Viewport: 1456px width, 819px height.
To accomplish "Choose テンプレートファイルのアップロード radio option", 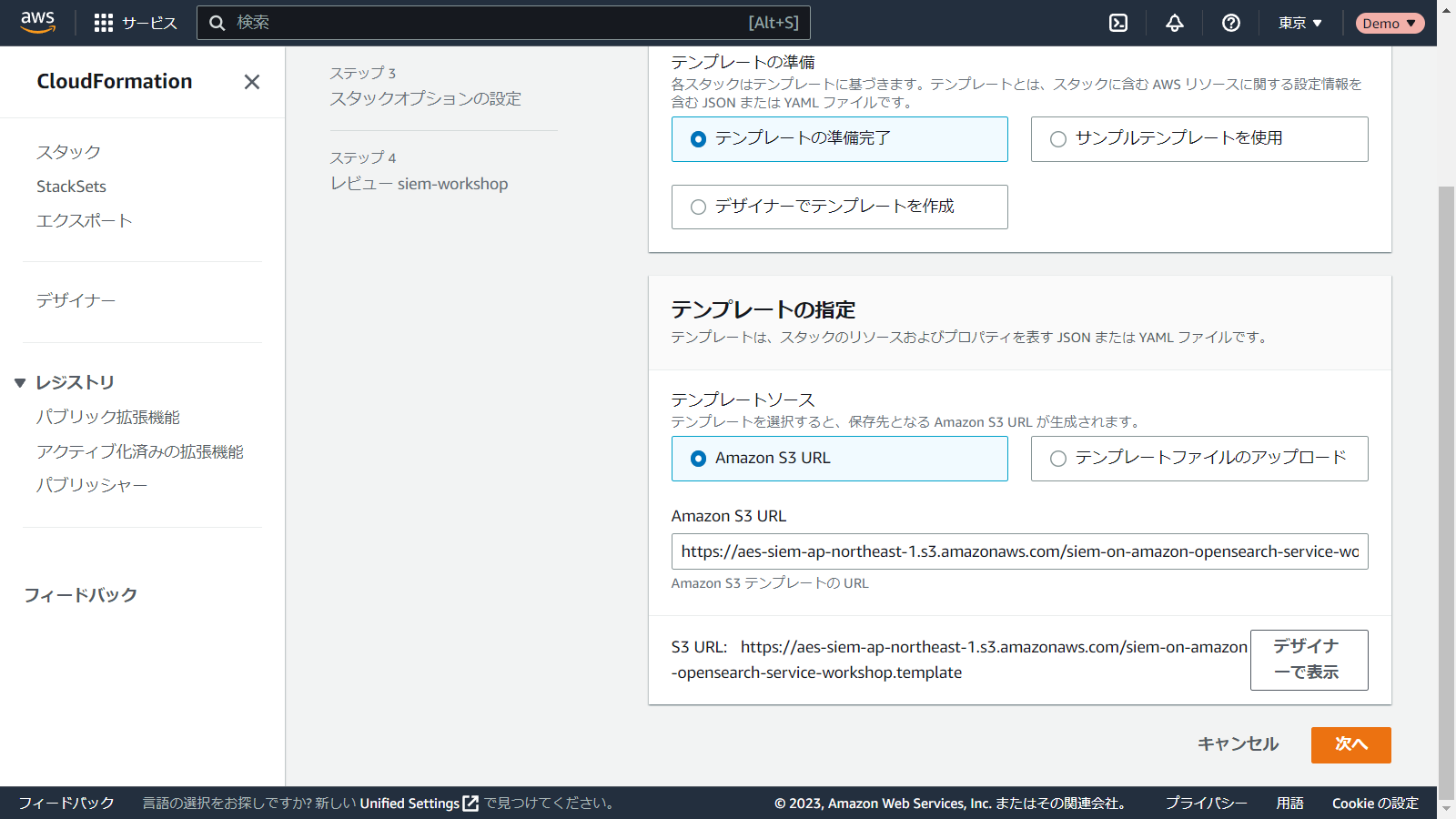I will [x=1058, y=459].
